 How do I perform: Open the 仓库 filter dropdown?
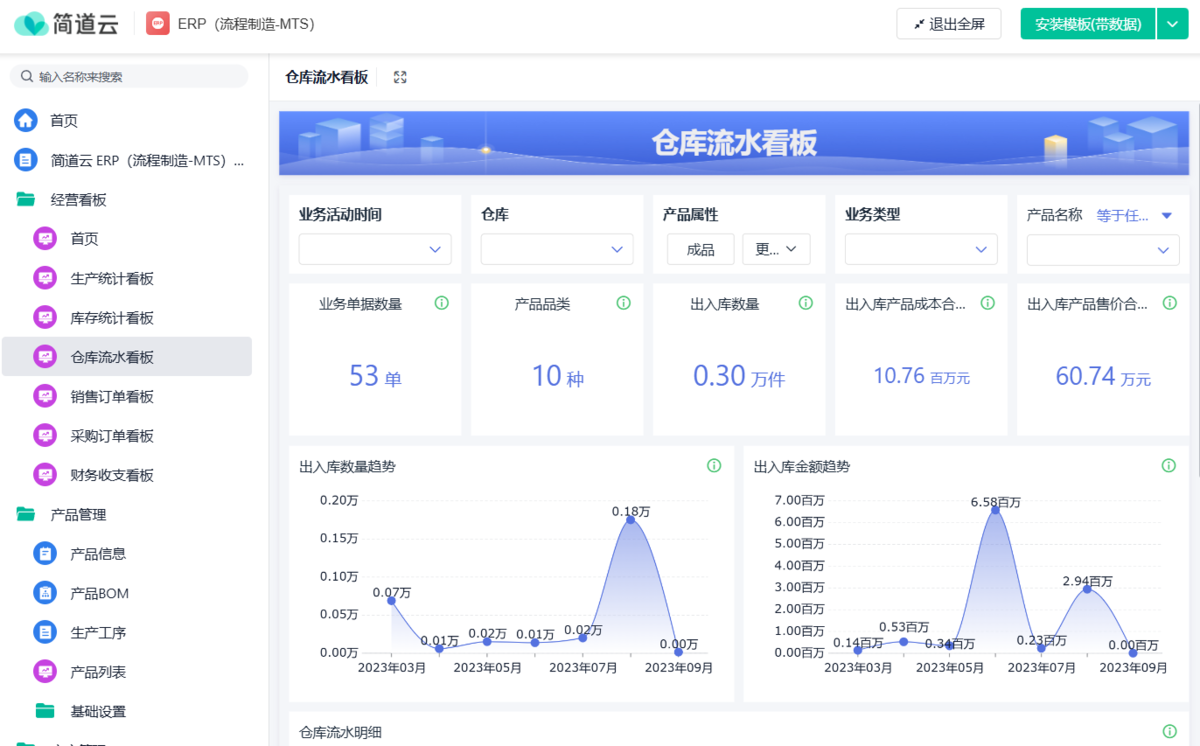click(557, 249)
